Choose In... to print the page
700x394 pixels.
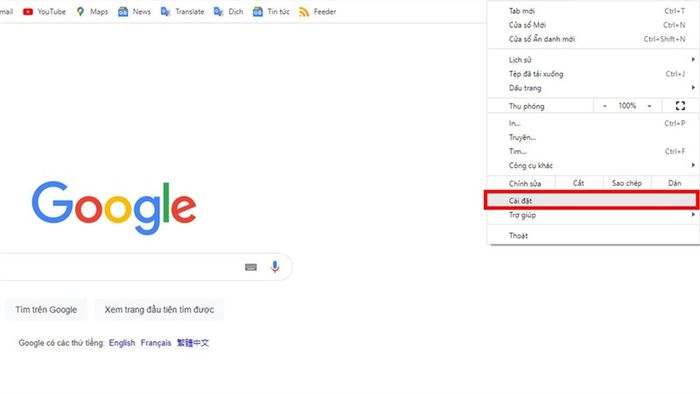tap(593, 123)
